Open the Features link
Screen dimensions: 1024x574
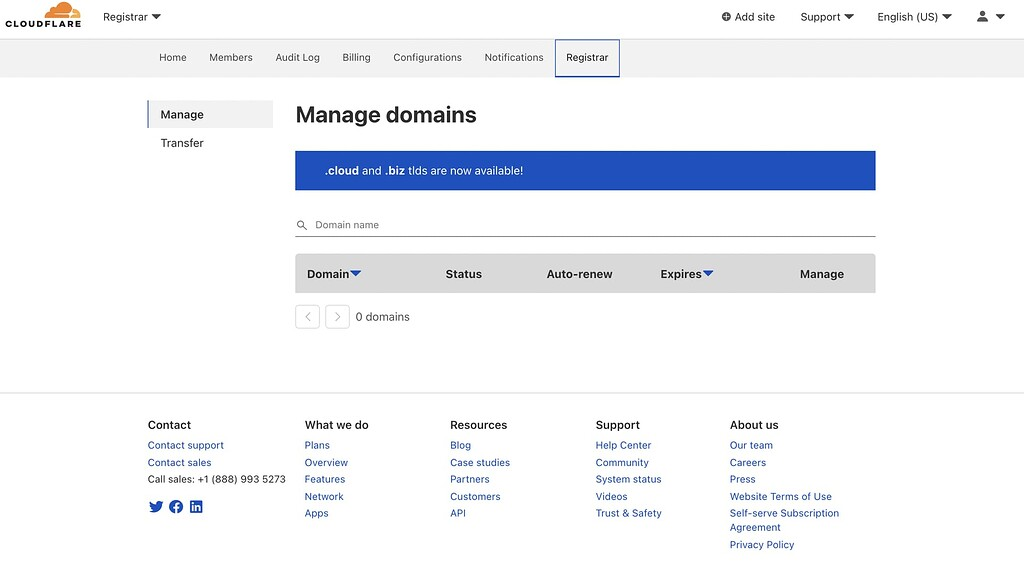click(x=325, y=479)
